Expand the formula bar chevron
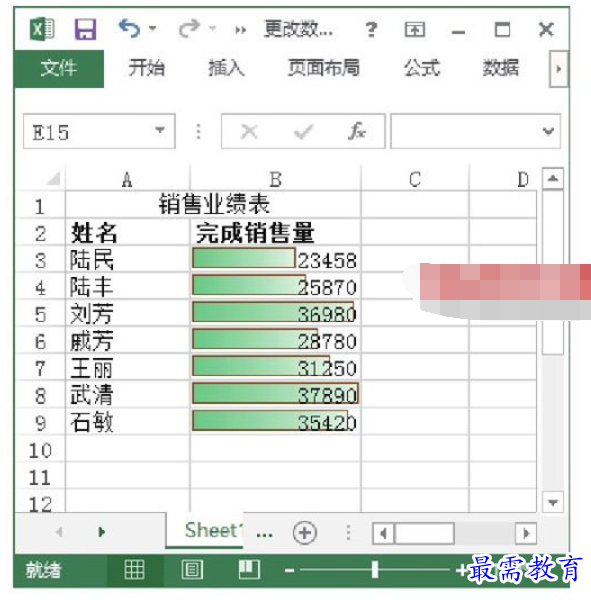The height and width of the screenshot is (600, 591). (x=549, y=131)
